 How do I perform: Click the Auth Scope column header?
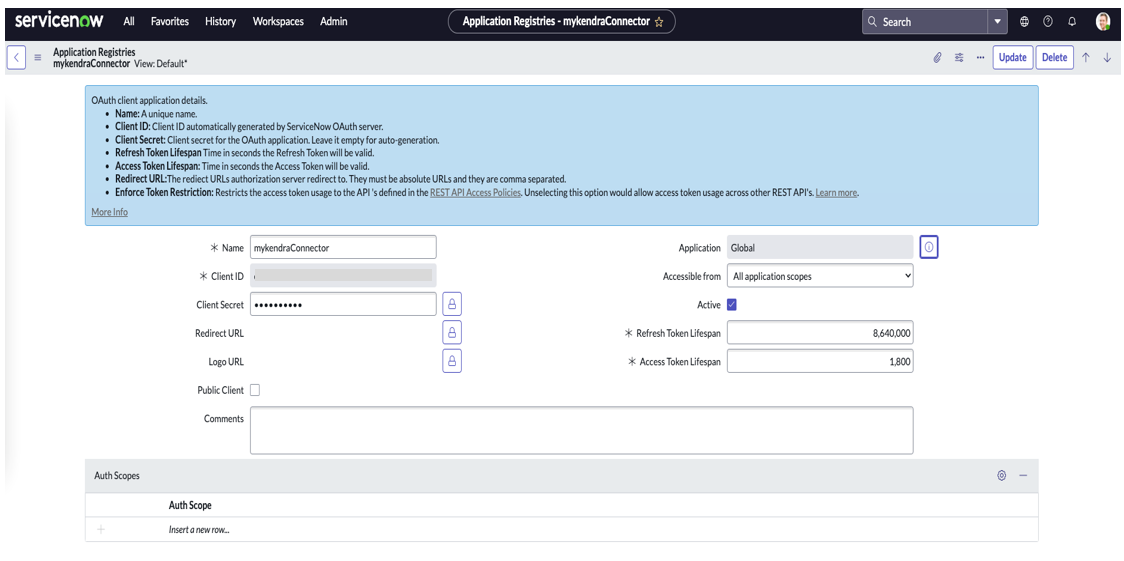[x=190, y=505]
